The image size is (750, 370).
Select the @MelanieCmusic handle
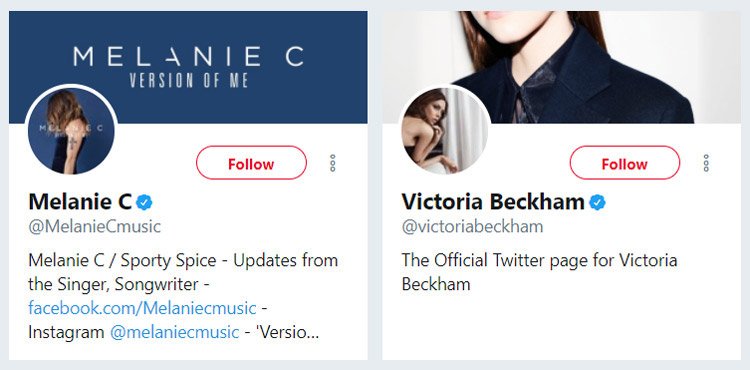click(x=95, y=227)
